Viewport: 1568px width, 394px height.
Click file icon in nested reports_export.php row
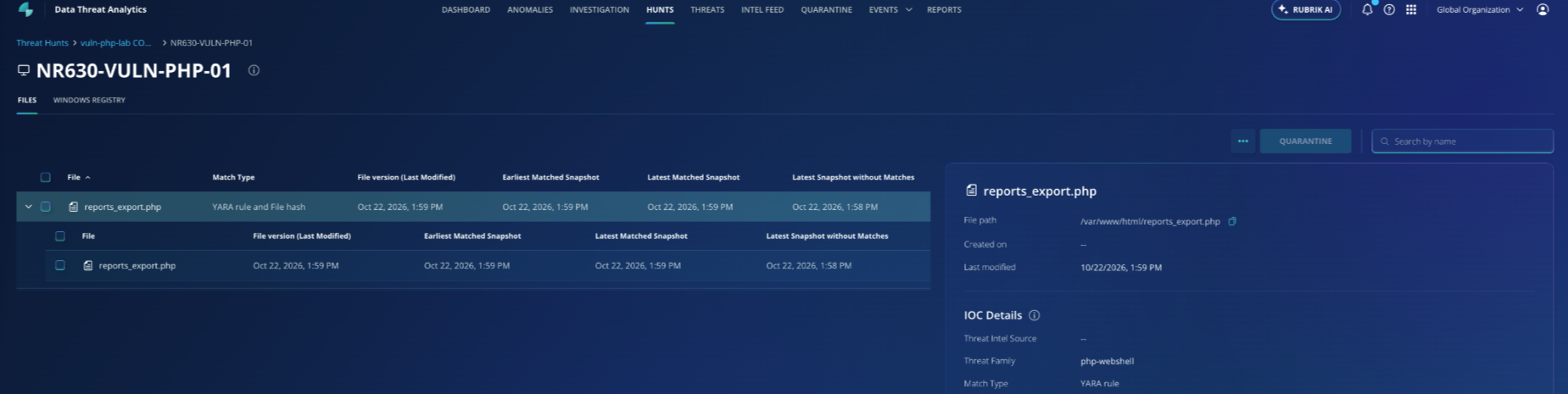click(x=88, y=265)
